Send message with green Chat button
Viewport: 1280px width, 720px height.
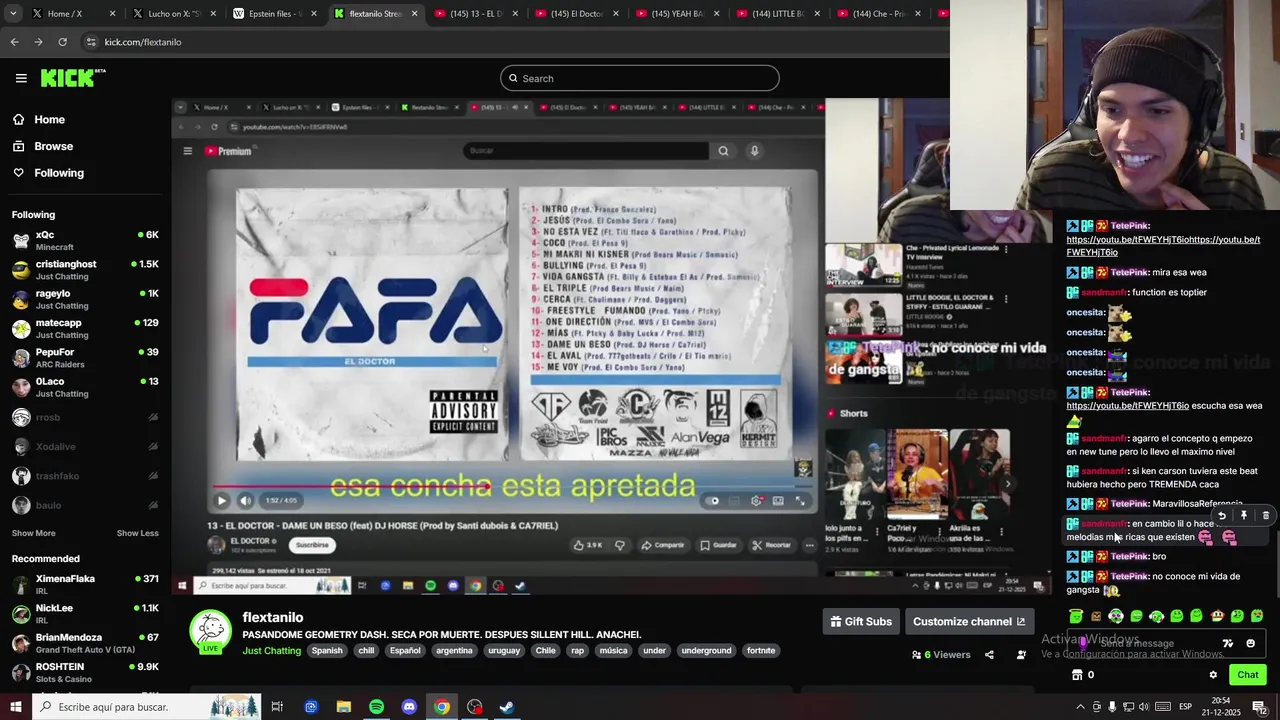pos(1247,675)
